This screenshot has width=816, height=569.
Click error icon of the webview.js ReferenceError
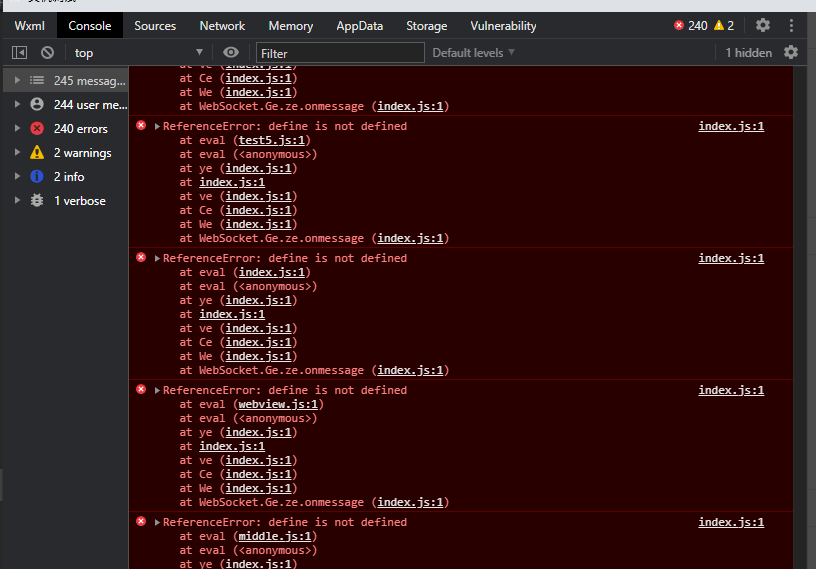pos(141,389)
